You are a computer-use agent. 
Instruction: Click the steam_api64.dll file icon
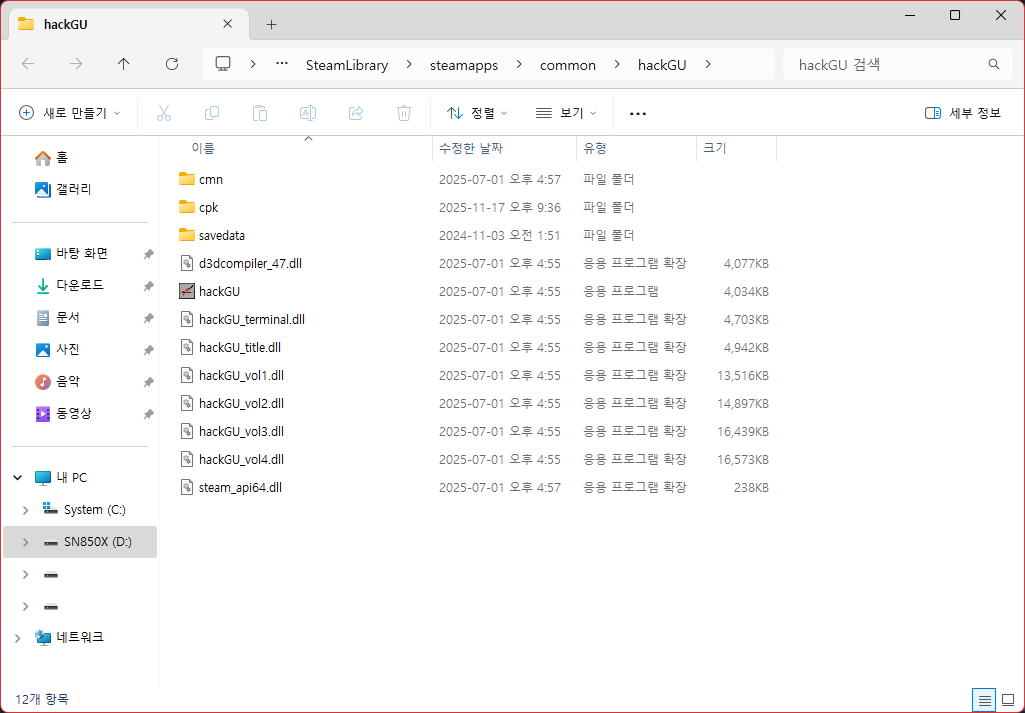[187, 488]
